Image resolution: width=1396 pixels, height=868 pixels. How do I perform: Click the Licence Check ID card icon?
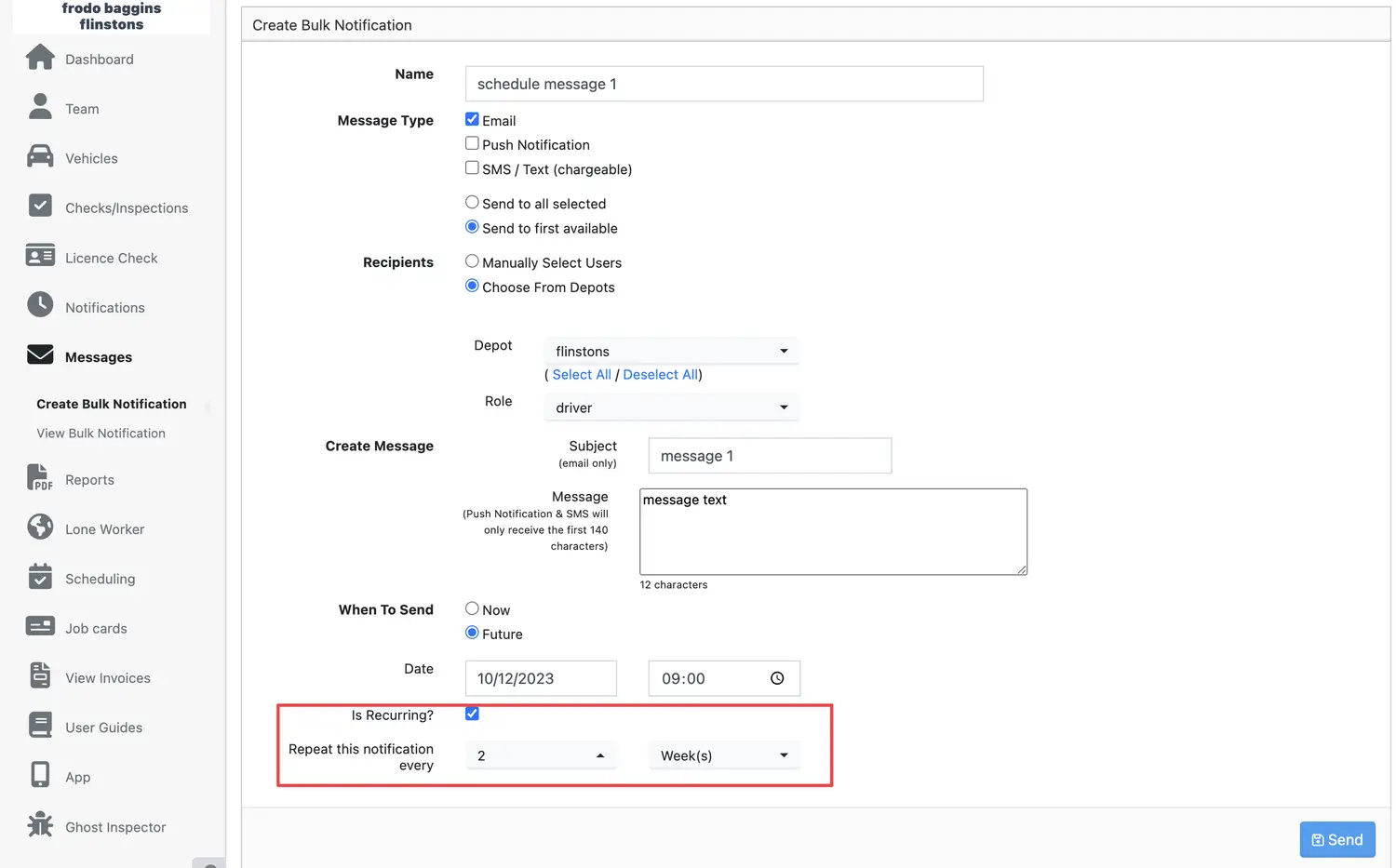[x=40, y=256]
